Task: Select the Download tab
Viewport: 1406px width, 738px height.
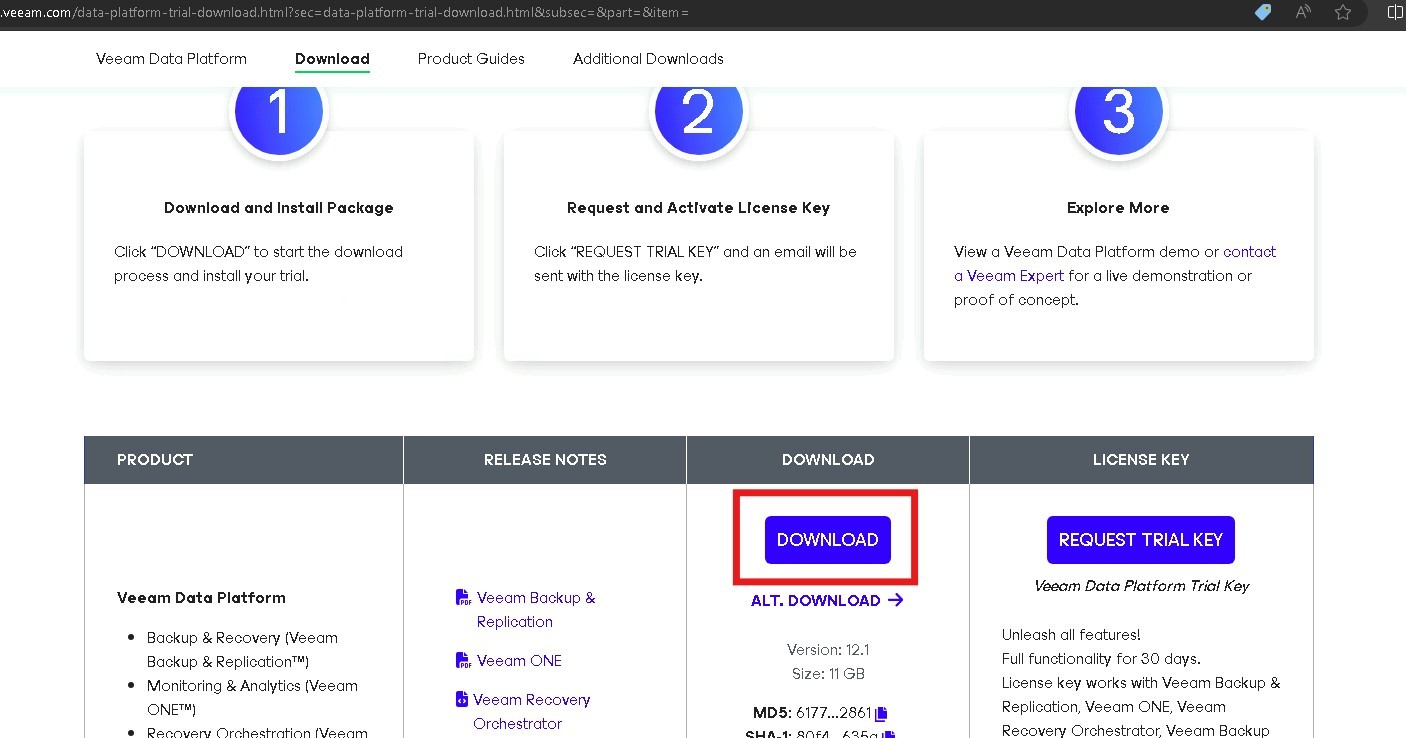Action: pos(332,59)
